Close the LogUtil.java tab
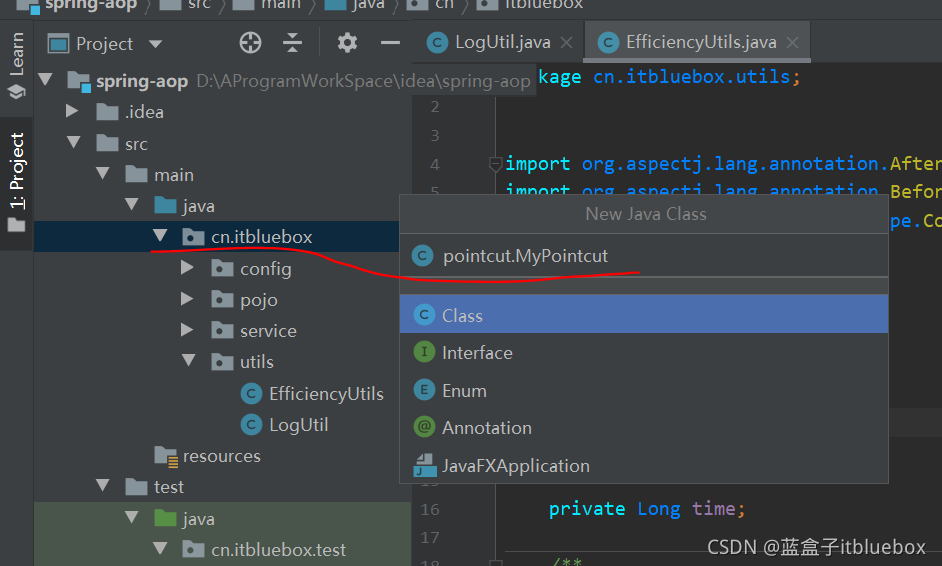 click(x=567, y=43)
